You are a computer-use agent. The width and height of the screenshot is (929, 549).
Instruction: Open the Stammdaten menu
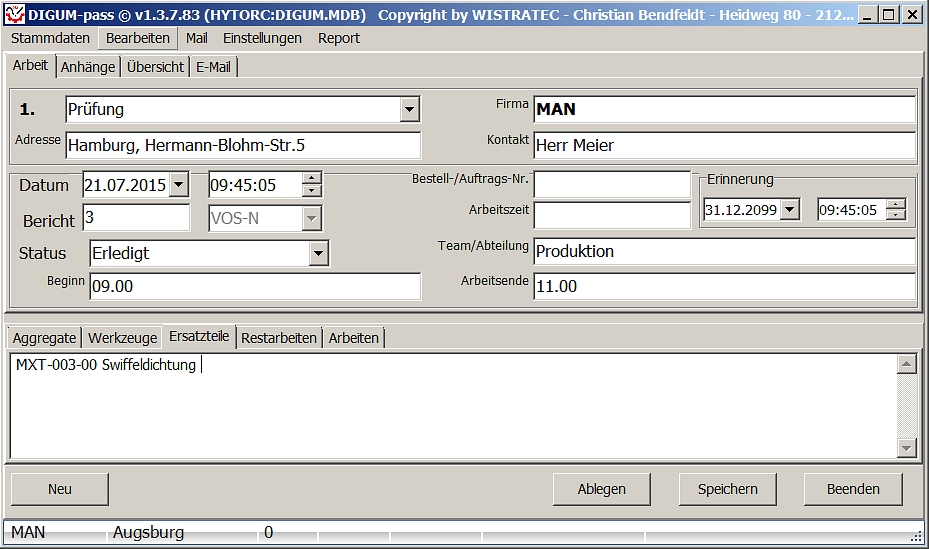coord(50,38)
